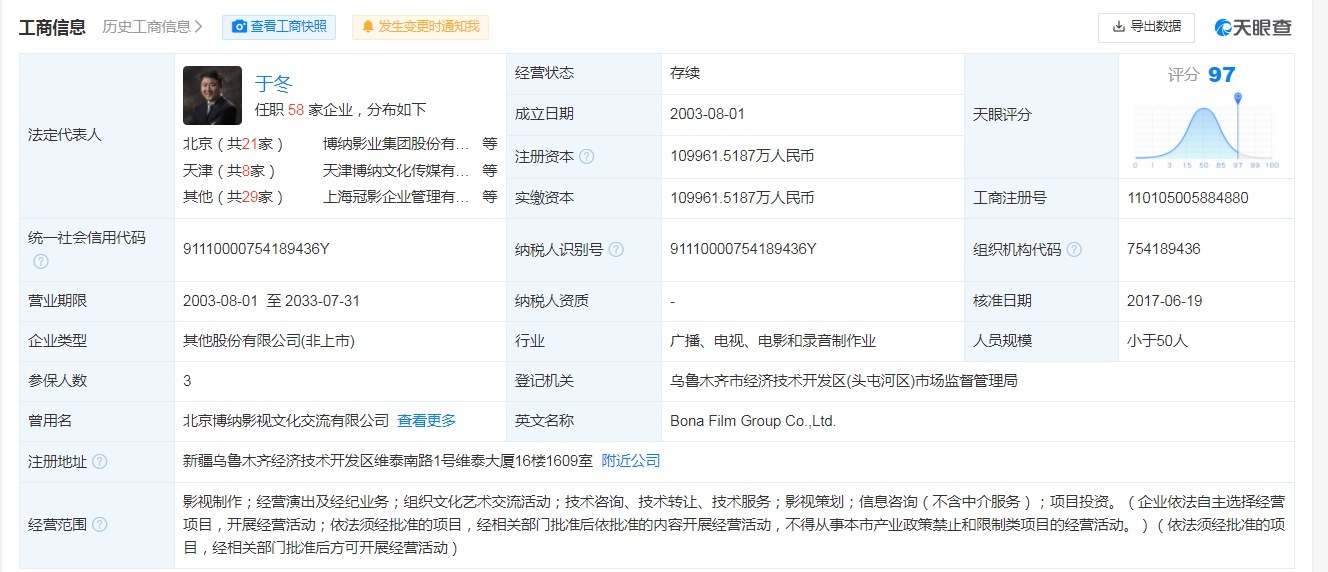This screenshot has height=572, width=1328.
Task: Click 发生变更时通知我 notification button
Action: (x=420, y=27)
